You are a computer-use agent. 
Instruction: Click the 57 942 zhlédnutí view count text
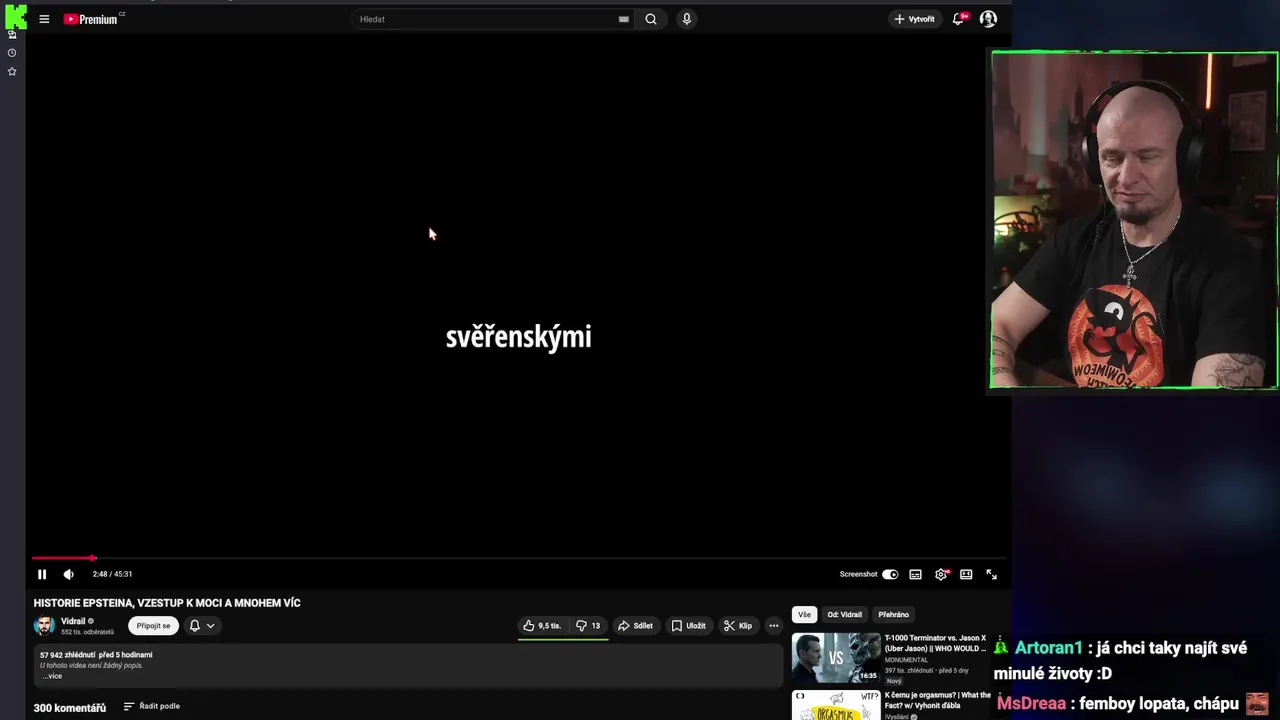click(x=68, y=655)
